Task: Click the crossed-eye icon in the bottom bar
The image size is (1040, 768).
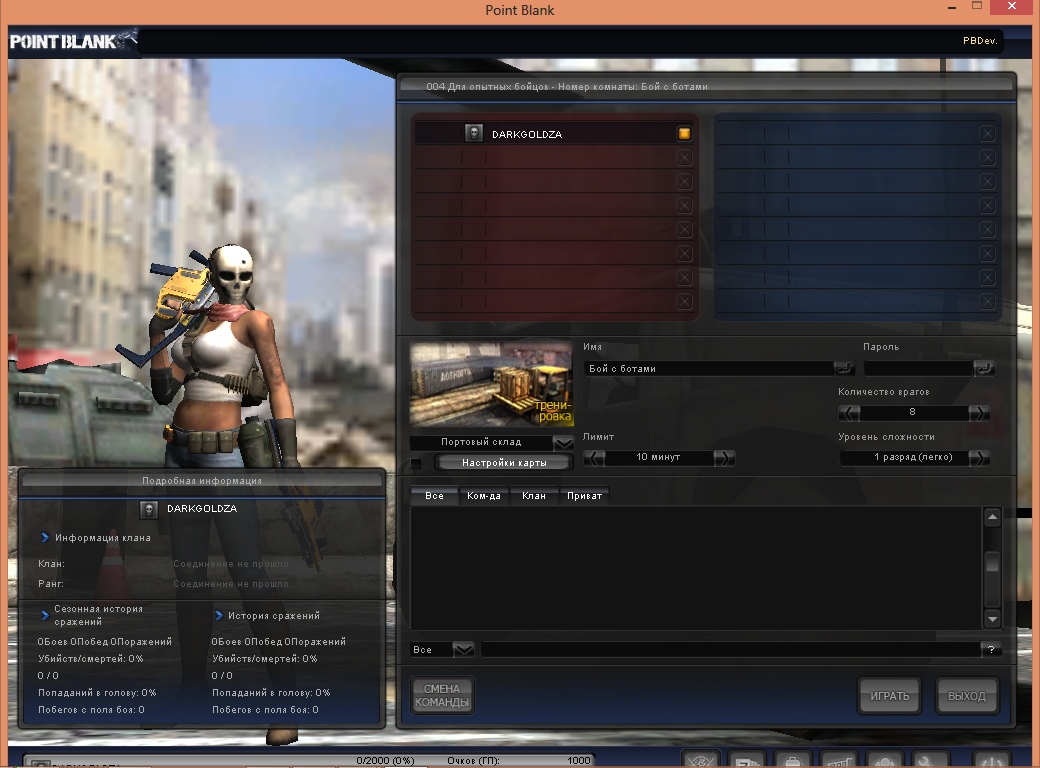Action: pyautogui.click(x=700, y=760)
